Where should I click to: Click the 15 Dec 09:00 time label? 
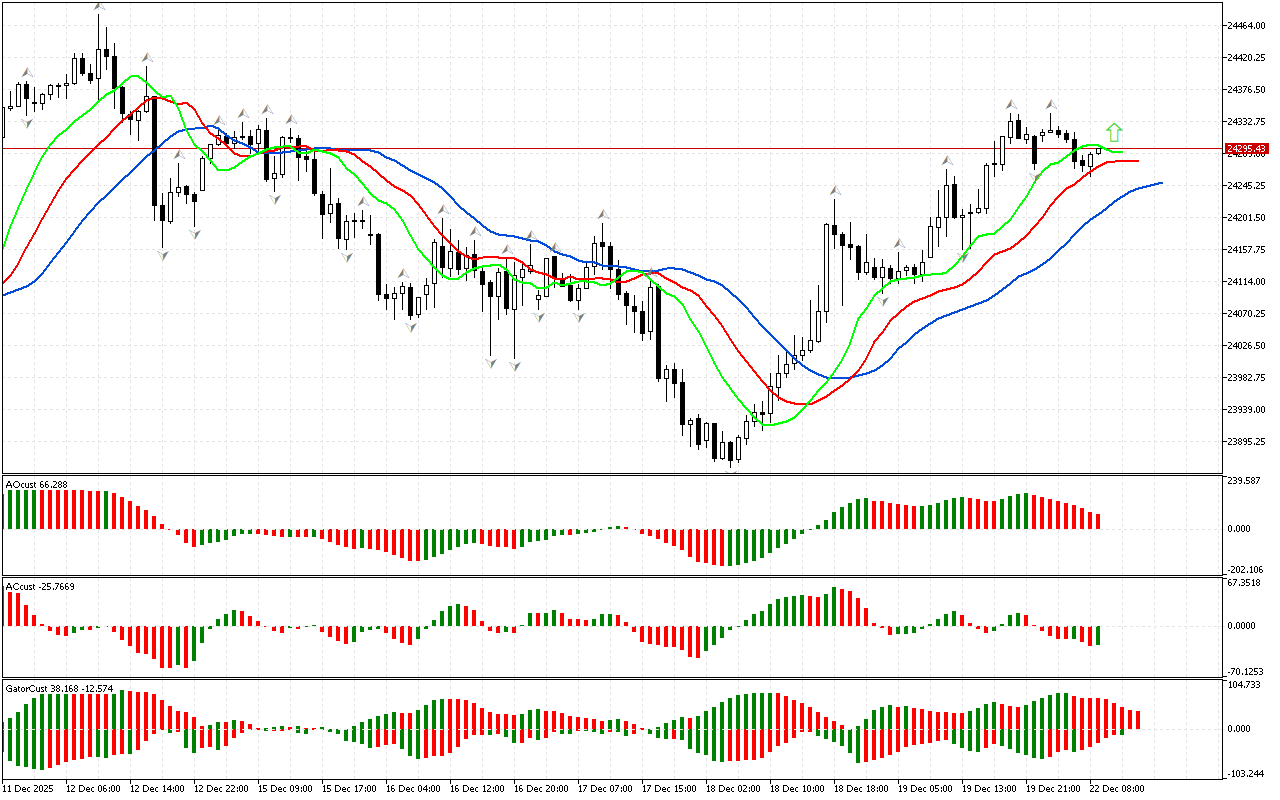(x=285, y=789)
